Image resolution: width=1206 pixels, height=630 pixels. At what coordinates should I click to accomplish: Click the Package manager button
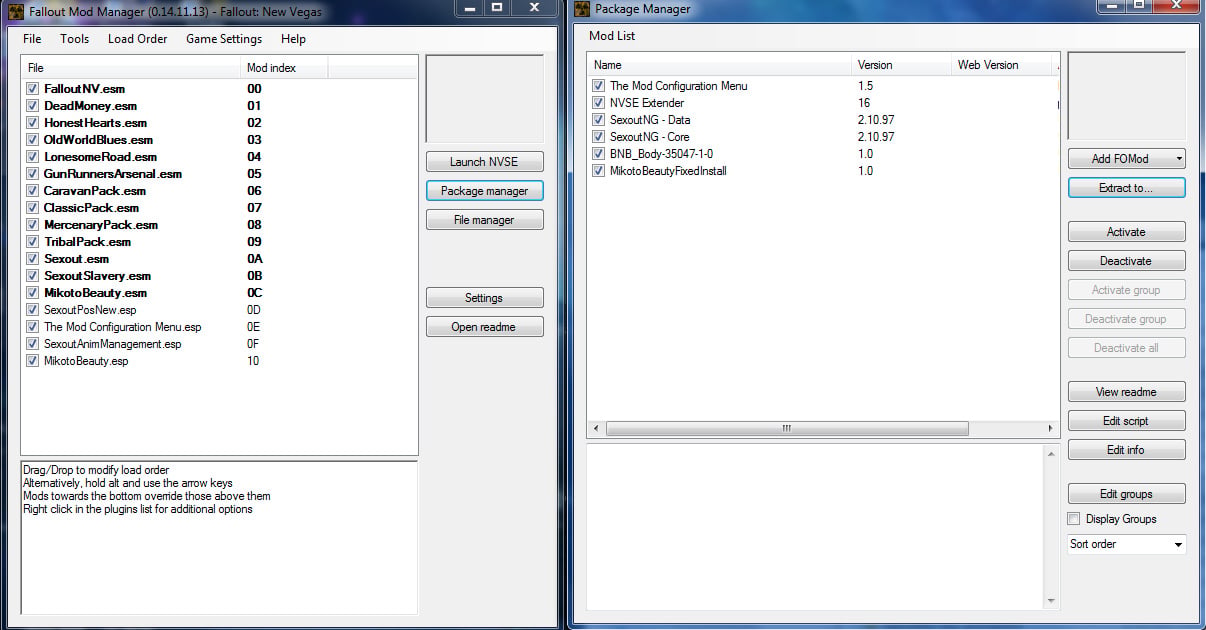[x=484, y=191]
